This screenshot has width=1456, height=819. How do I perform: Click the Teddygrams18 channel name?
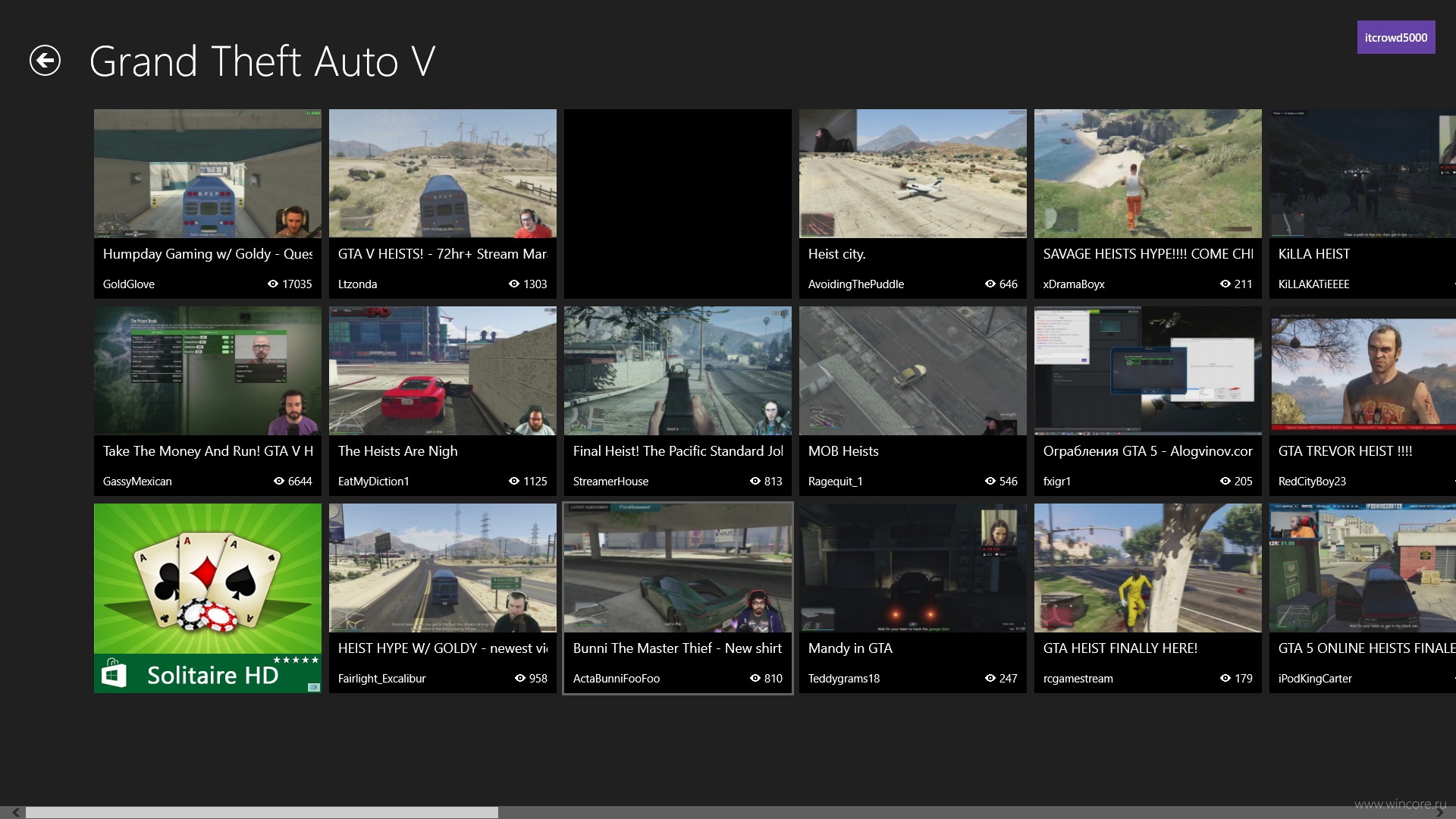844,679
